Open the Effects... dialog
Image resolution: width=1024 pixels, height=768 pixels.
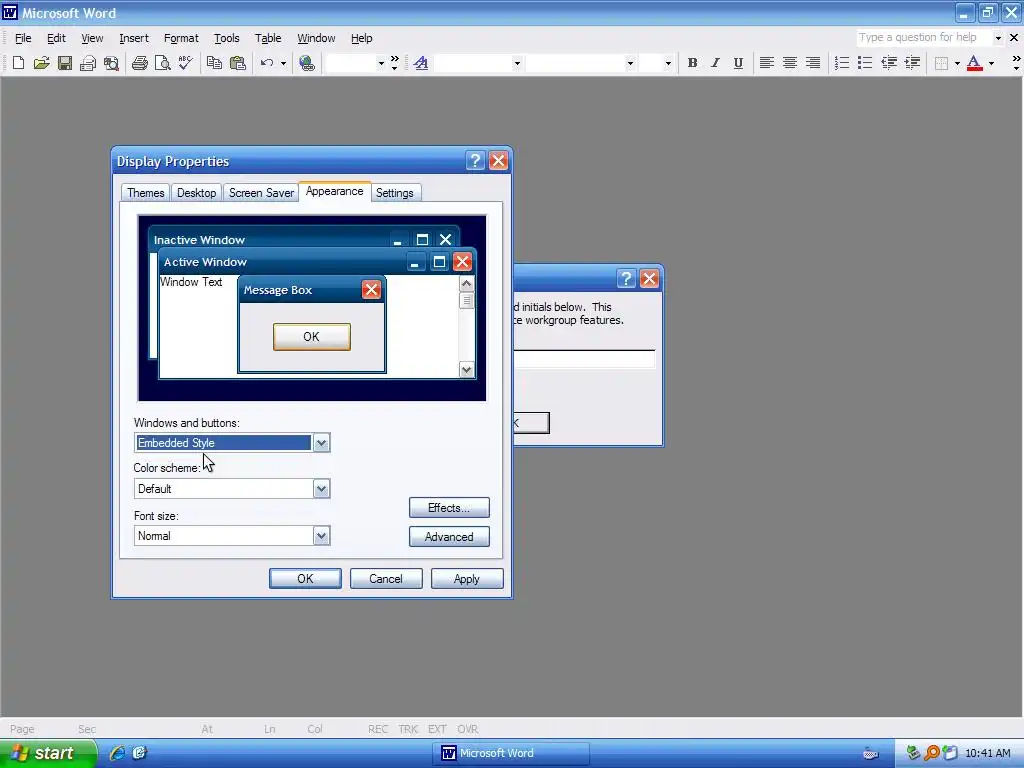coord(449,507)
